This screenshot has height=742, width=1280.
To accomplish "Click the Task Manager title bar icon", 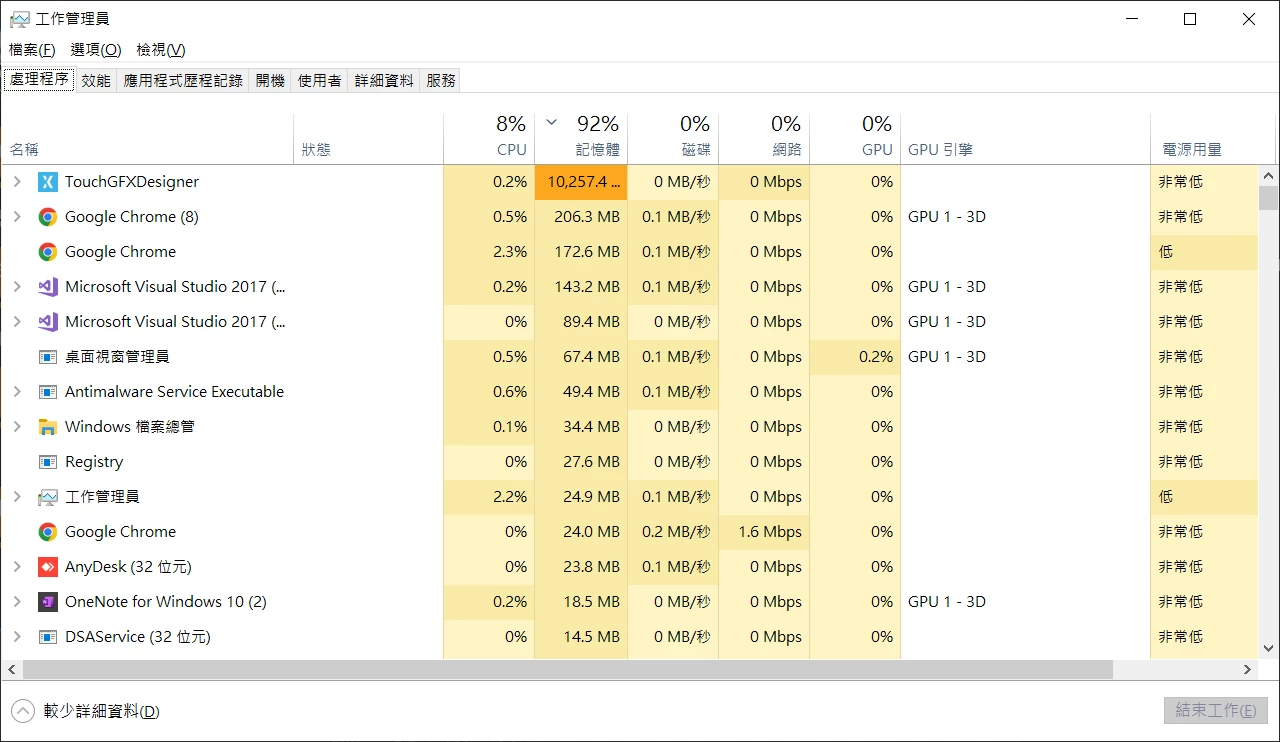I will pyautogui.click(x=19, y=19).
